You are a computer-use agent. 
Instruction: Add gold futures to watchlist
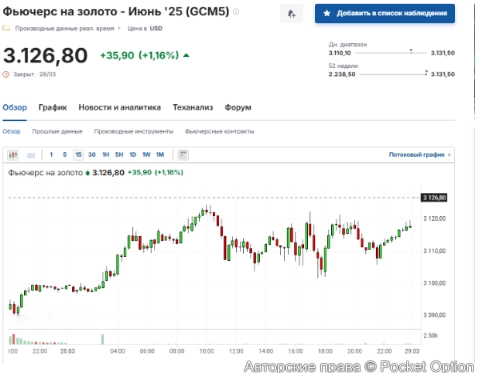(385, 13)
